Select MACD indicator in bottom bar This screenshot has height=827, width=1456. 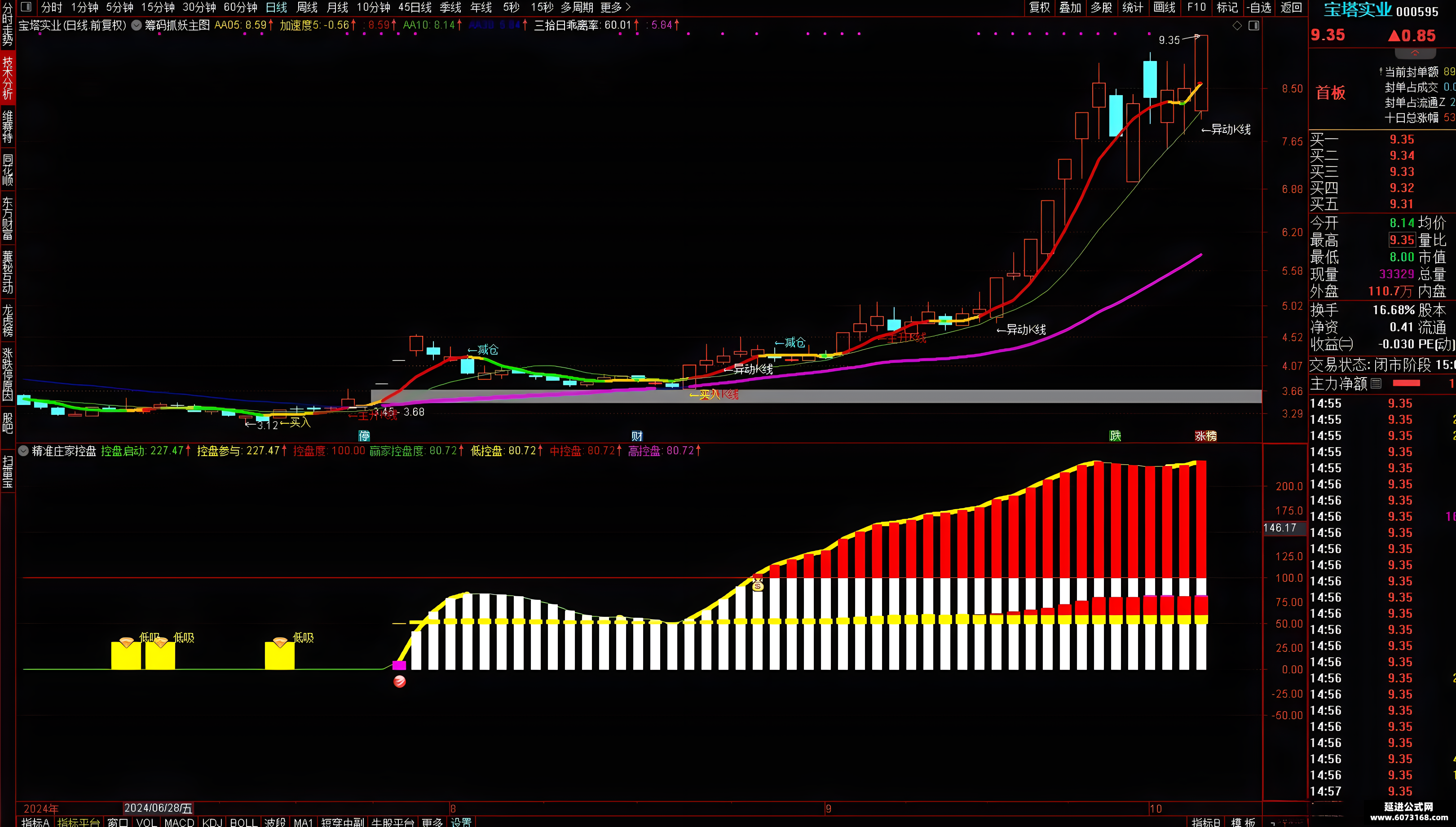click(179, 822)
